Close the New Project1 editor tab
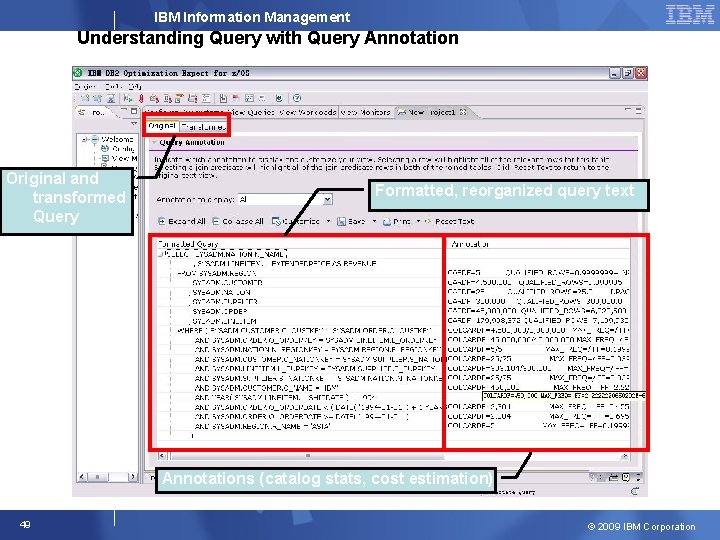The height and width of the screenshot is (540, 720). pyautogui.click(x=463, y=112)
